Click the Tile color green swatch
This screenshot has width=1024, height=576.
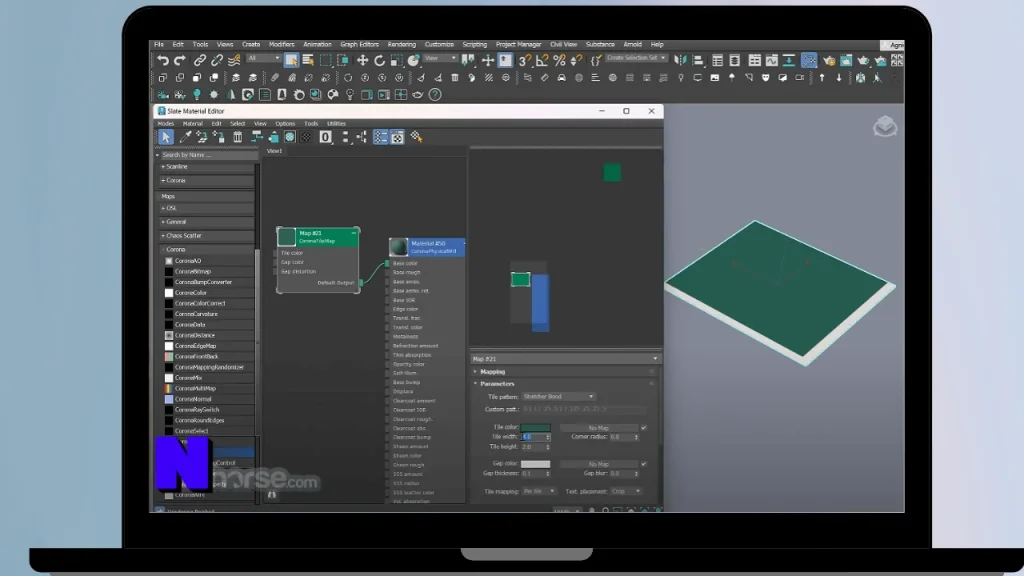coord(536,428)
